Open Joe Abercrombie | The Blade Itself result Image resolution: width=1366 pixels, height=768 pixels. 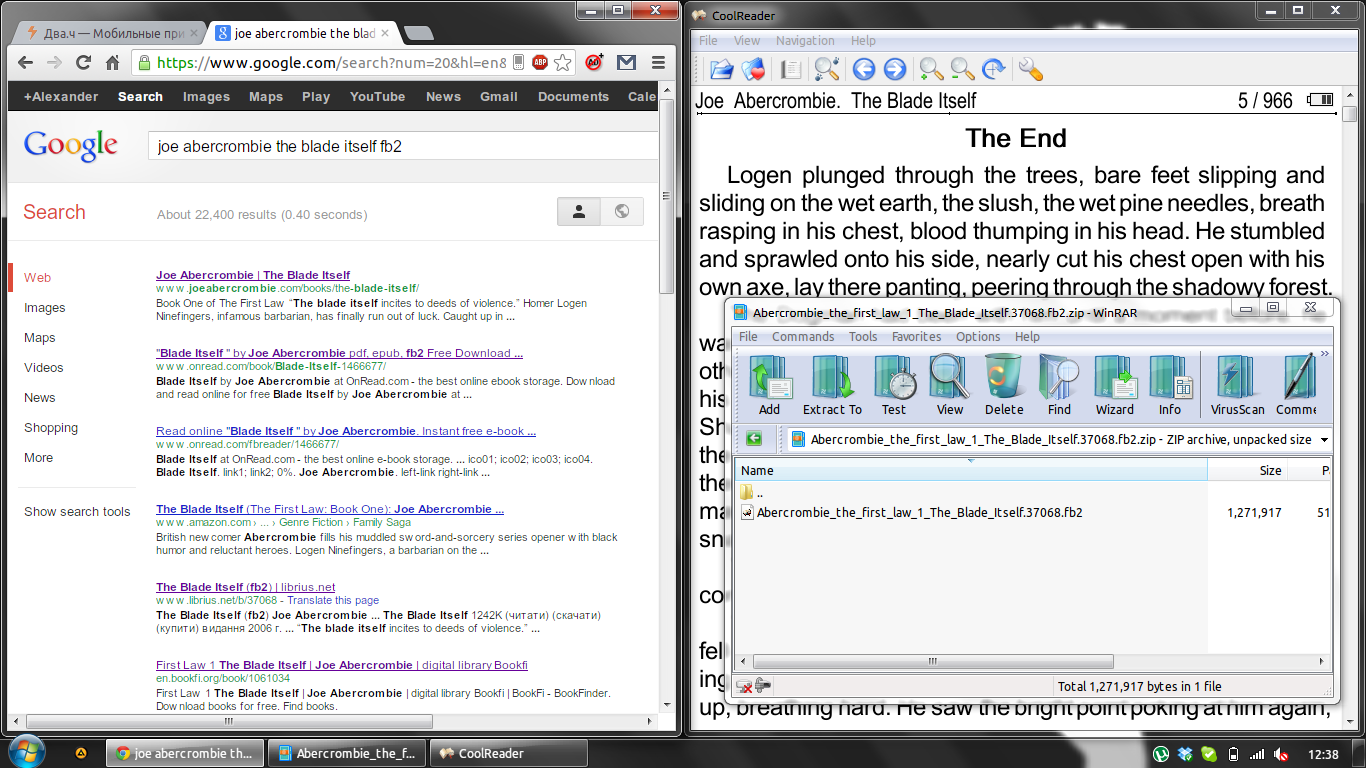point(253,275)
